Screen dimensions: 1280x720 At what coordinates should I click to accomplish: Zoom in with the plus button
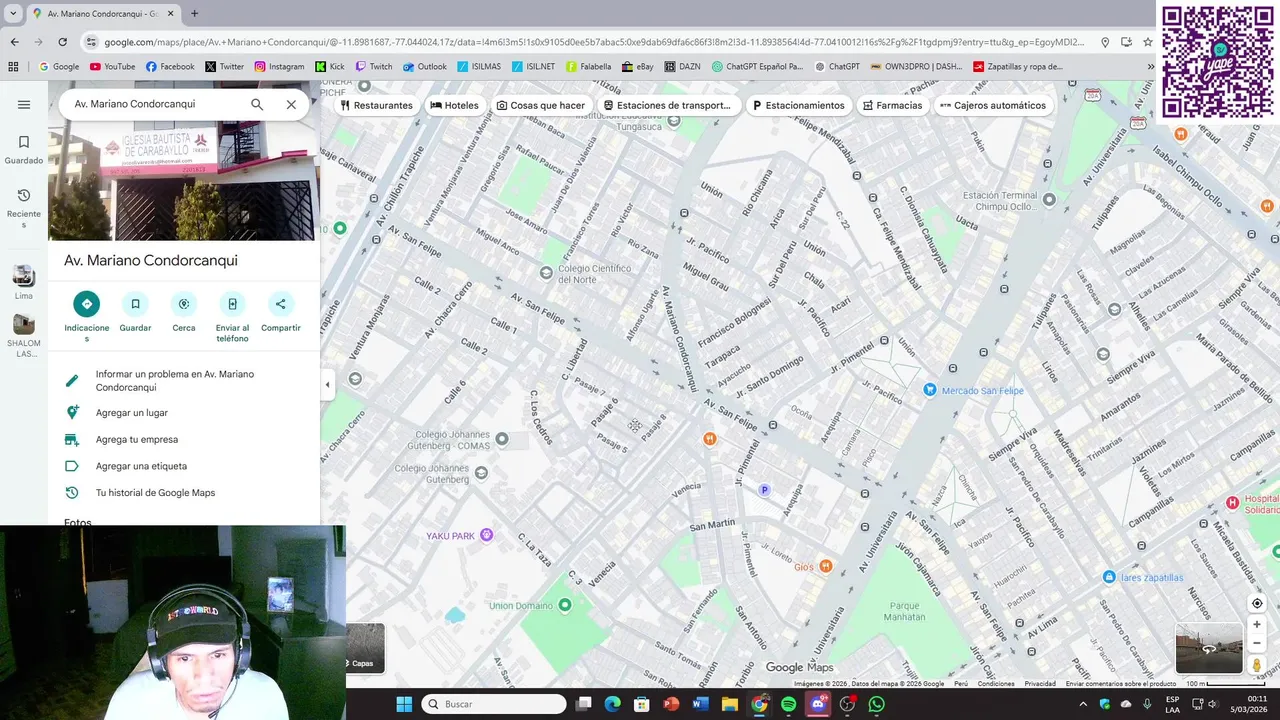(x=1257, y=625)
